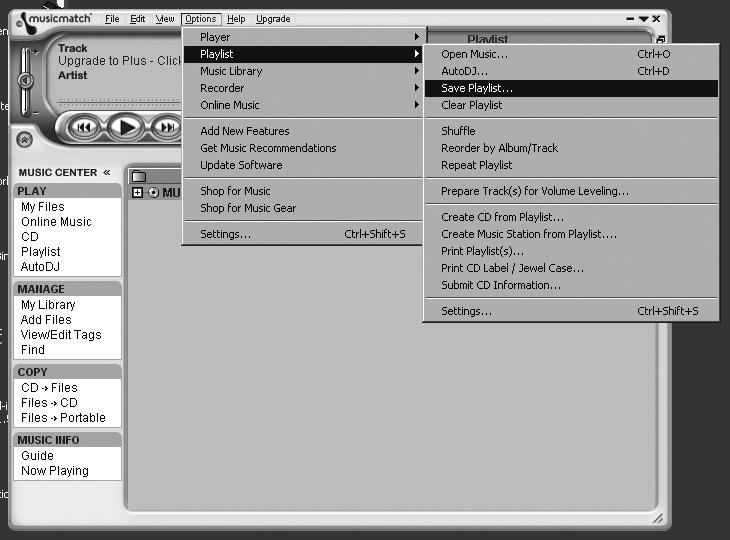Open Guide under Music Info
Viewport: 730px width, 540px height.
(37, 456)
